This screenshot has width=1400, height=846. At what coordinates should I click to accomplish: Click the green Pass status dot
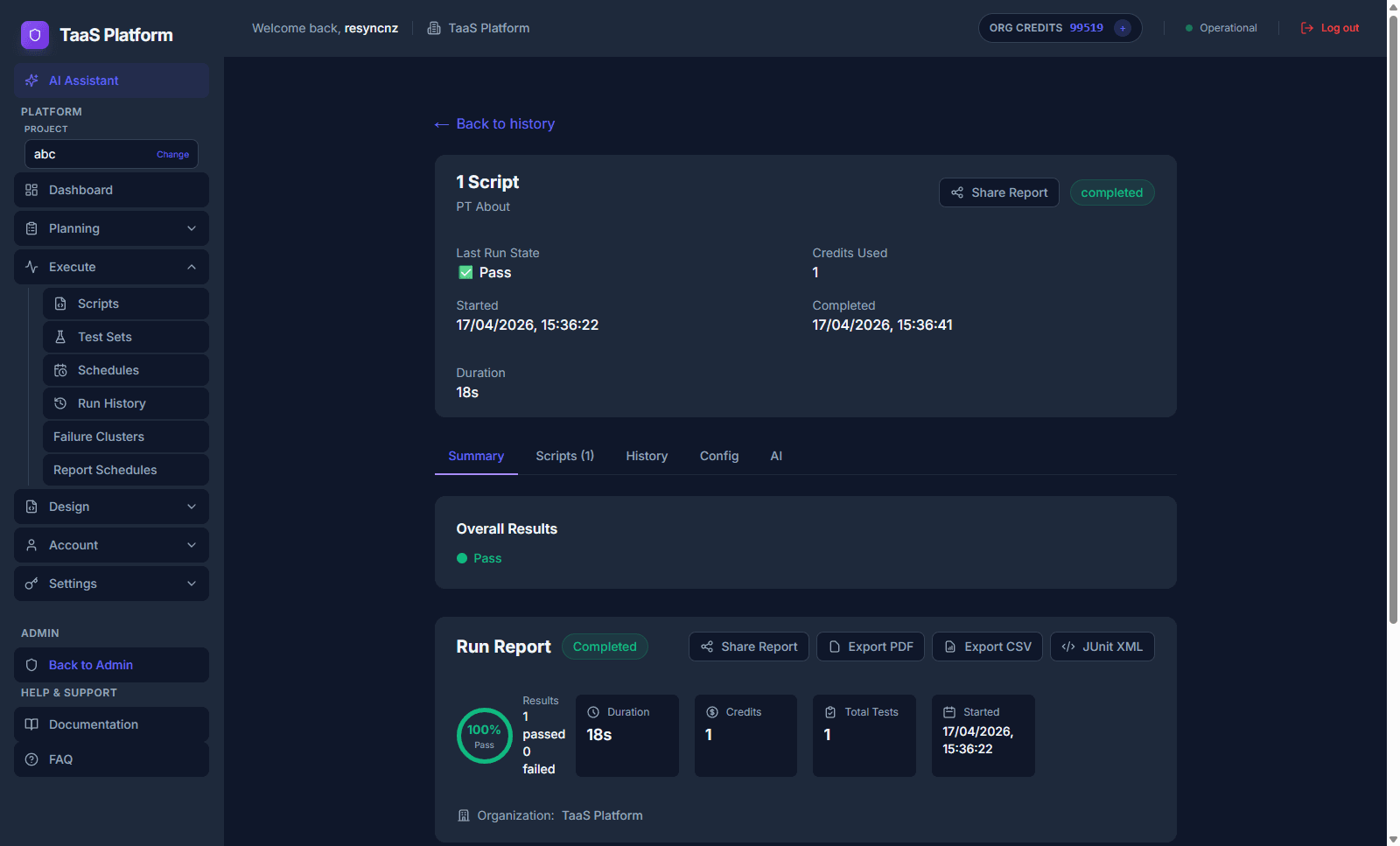click(x=462, y=558)
